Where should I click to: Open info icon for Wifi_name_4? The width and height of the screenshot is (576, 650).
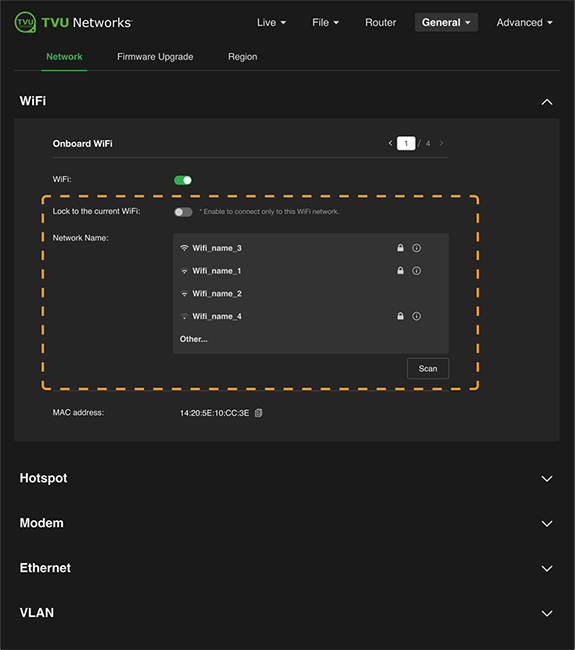pyautogui.click(x=416, y=316)
